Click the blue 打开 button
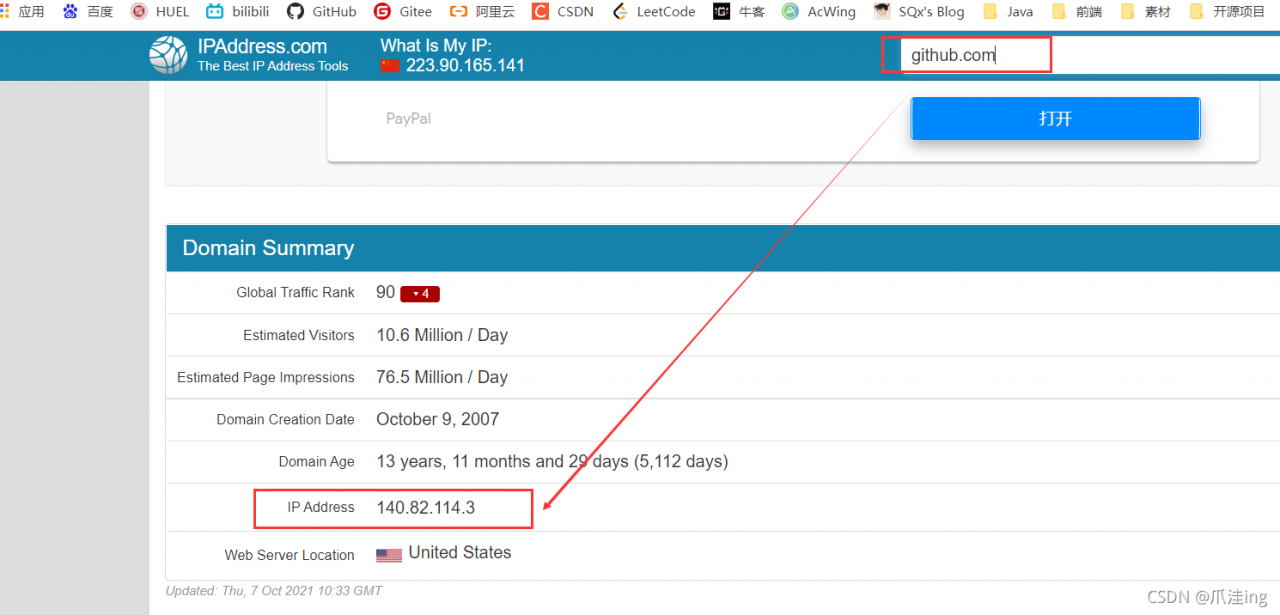 1055,119
